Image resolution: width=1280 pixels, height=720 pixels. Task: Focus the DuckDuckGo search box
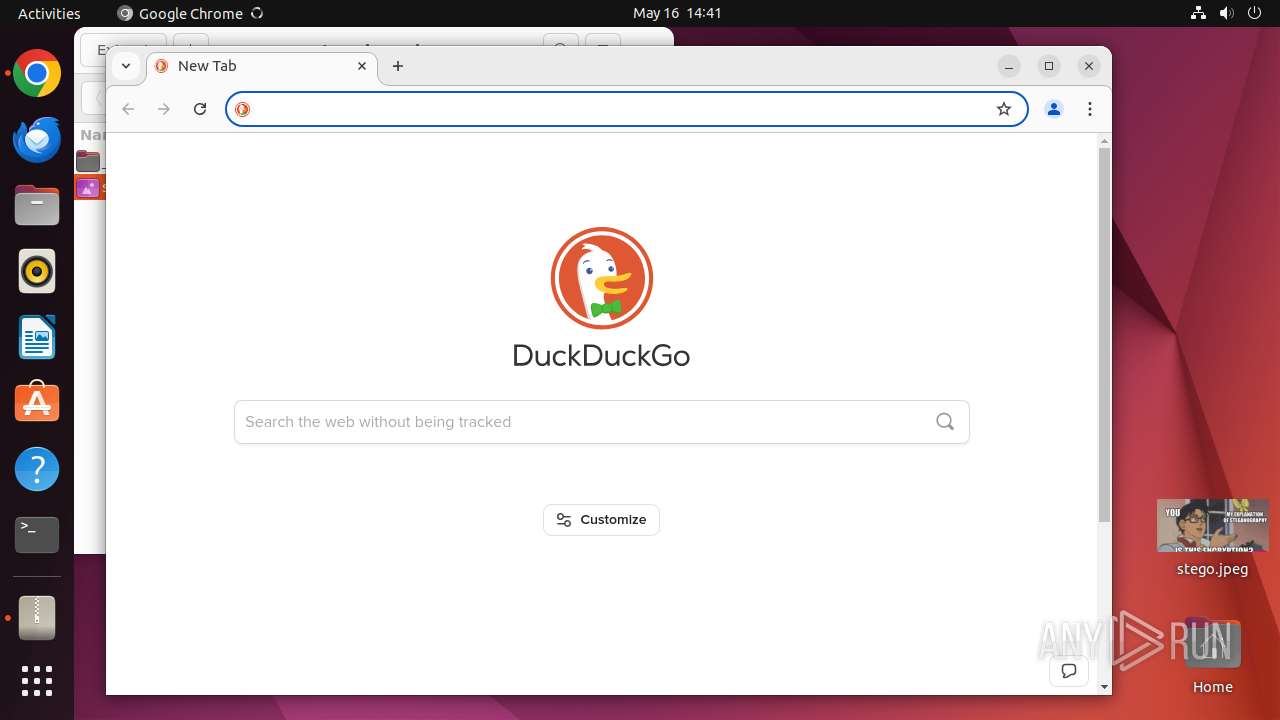point(602,422)
